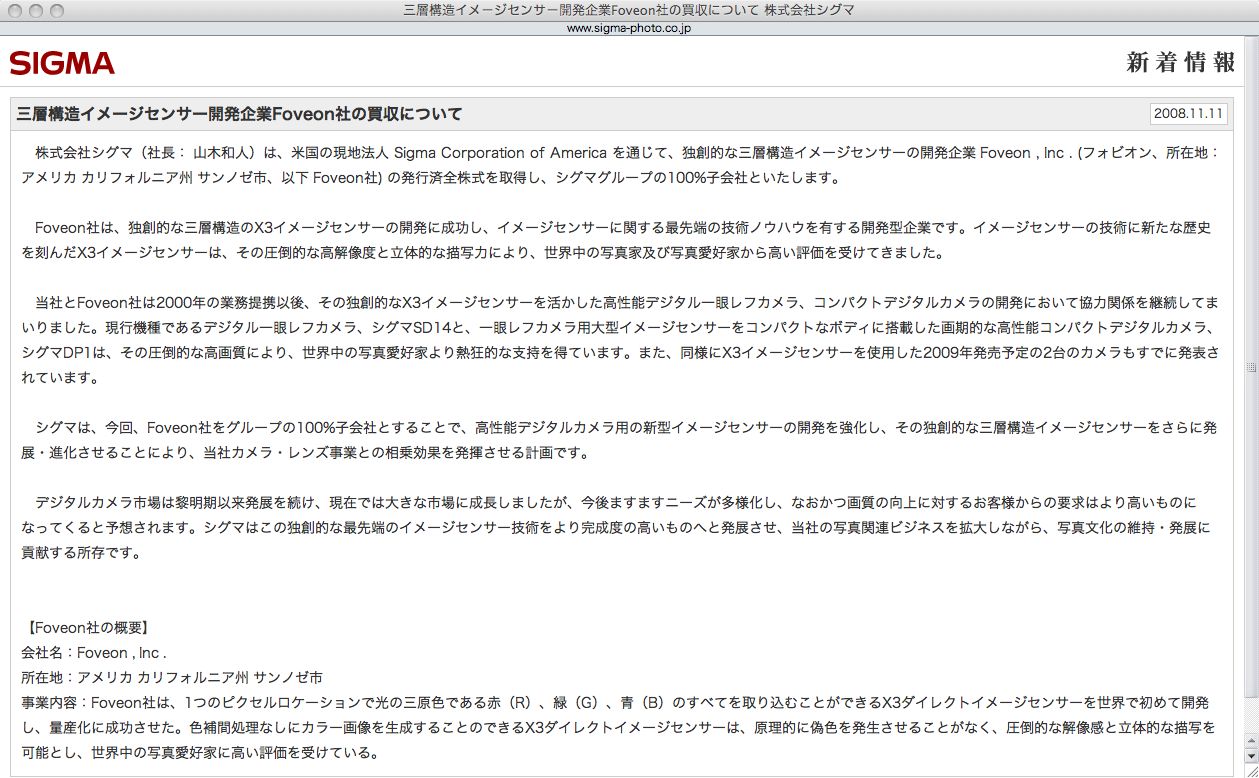Click the date box showing 2008.11.11
The image size is (1259, 778).
(1189, 113)
